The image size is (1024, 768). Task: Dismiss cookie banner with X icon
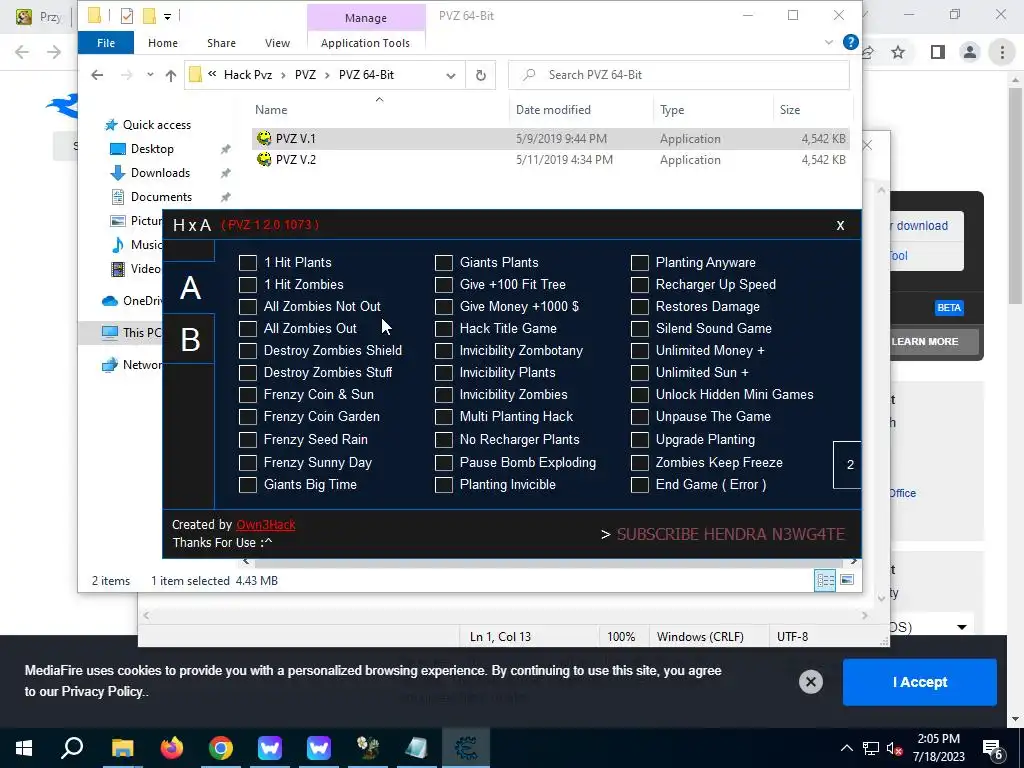[x=810, y=682]
